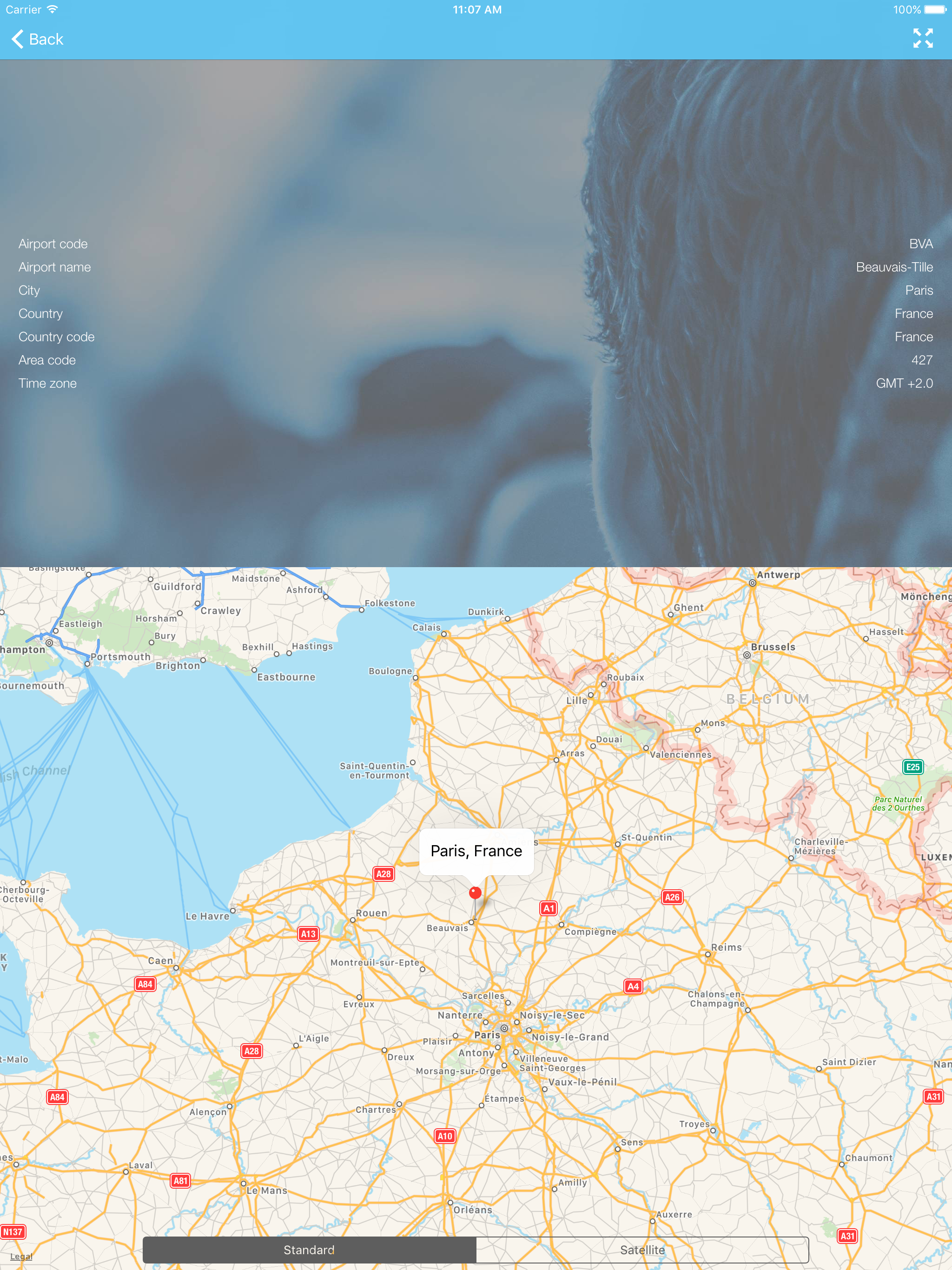Open the Legal link on map
Screen dimensions: 952x1270
(21, 1256)
